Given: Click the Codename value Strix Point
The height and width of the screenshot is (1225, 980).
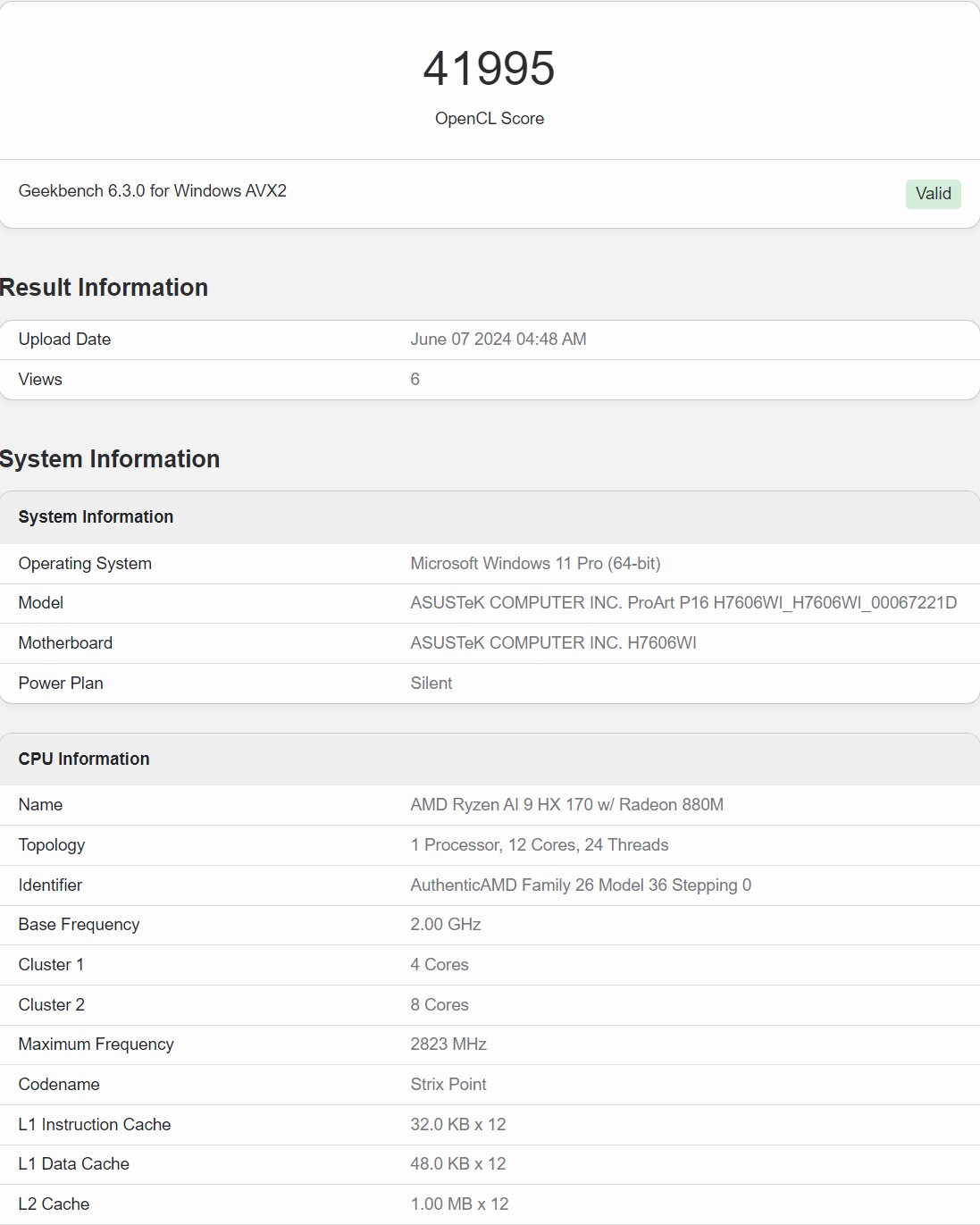Looking at the screenshot, I should pos(448,1085).
